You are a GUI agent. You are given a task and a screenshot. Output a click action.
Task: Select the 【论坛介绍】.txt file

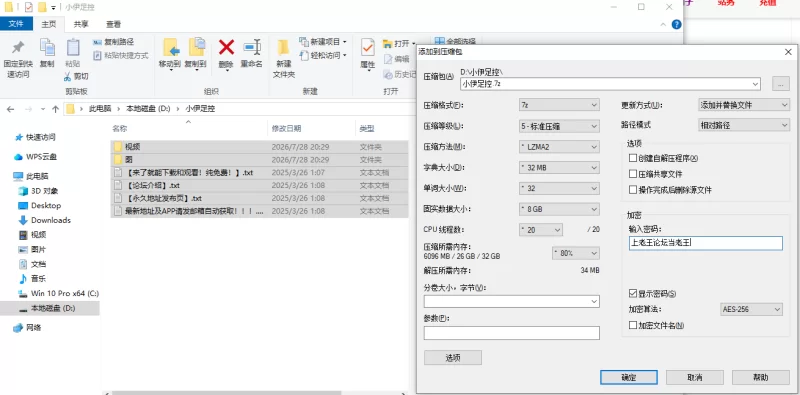(x=259, y=185)
